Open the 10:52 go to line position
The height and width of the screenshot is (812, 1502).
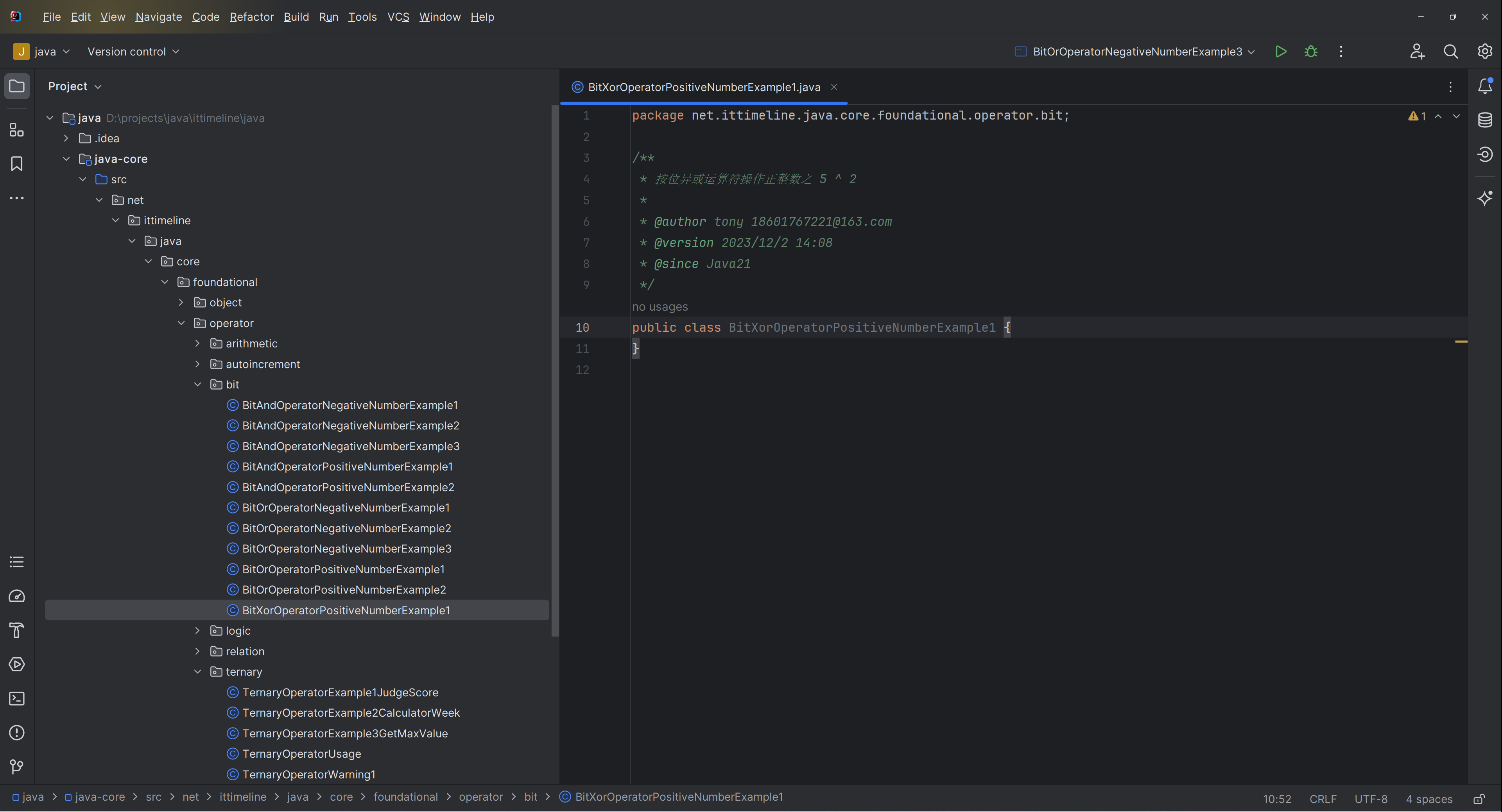1277,799
